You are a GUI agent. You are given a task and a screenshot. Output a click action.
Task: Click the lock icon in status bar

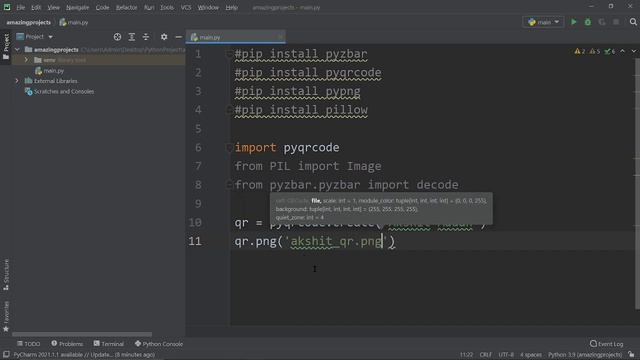tap(631, 355)
